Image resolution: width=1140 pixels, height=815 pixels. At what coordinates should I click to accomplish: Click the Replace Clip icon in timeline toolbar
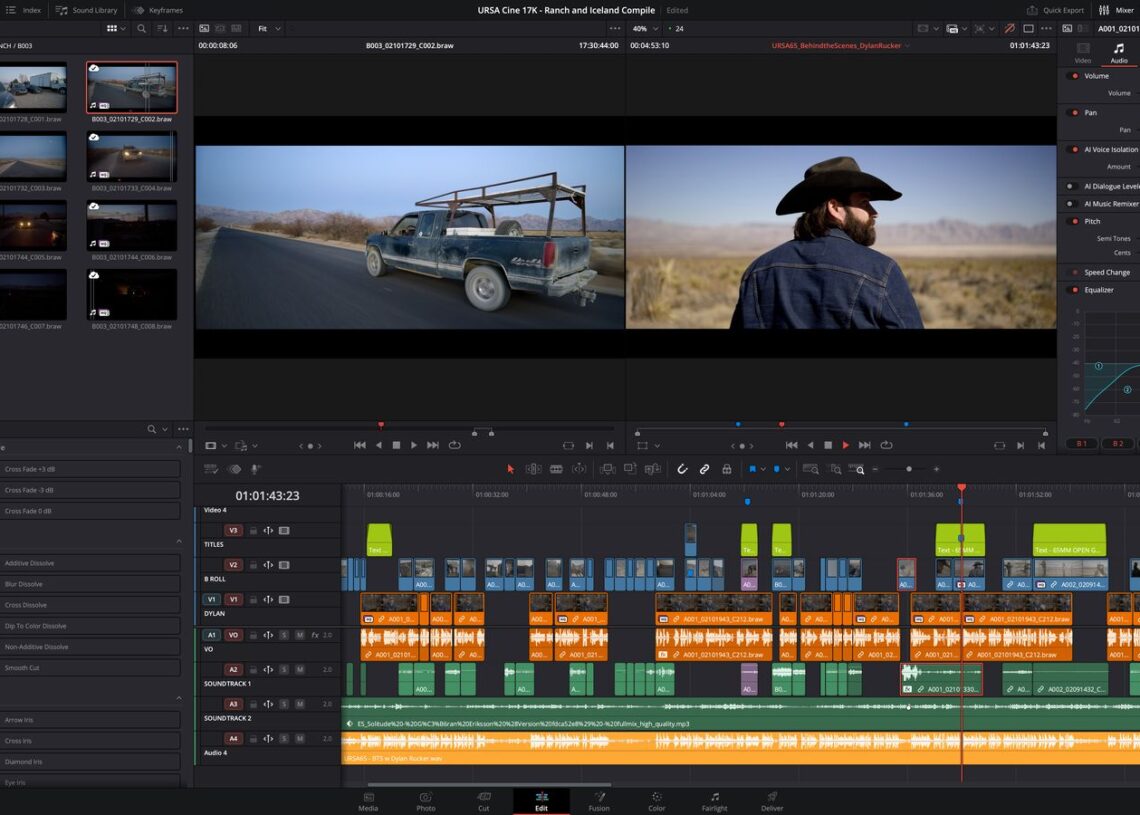click(x=653, y=469)
